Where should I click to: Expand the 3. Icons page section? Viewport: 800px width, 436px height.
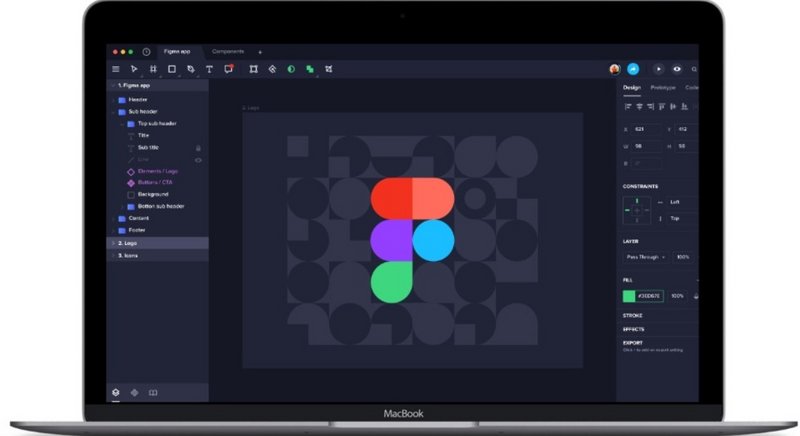pyautogui.click(x=113, y=255)
